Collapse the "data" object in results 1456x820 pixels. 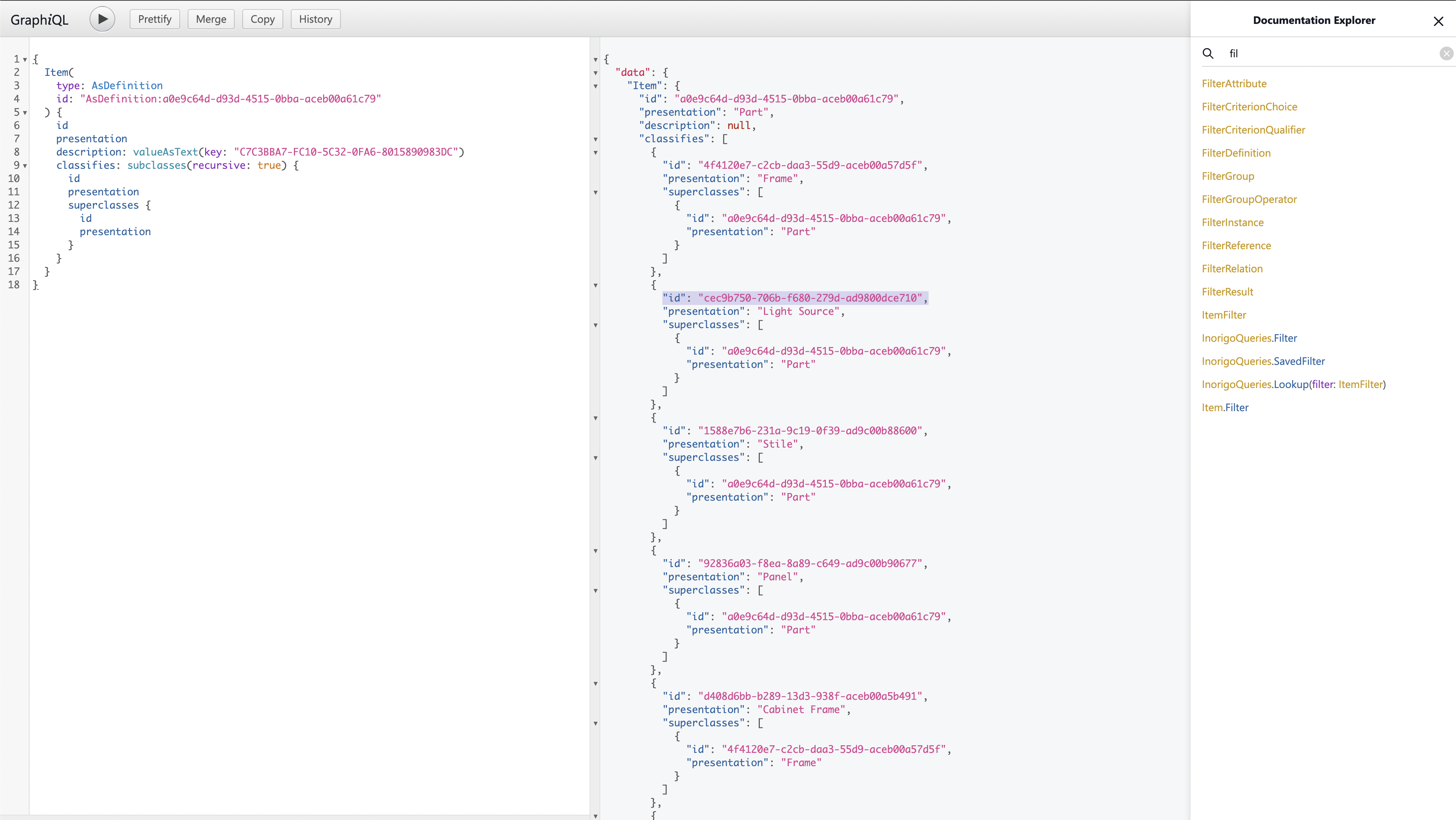click(x=595, y=73)
